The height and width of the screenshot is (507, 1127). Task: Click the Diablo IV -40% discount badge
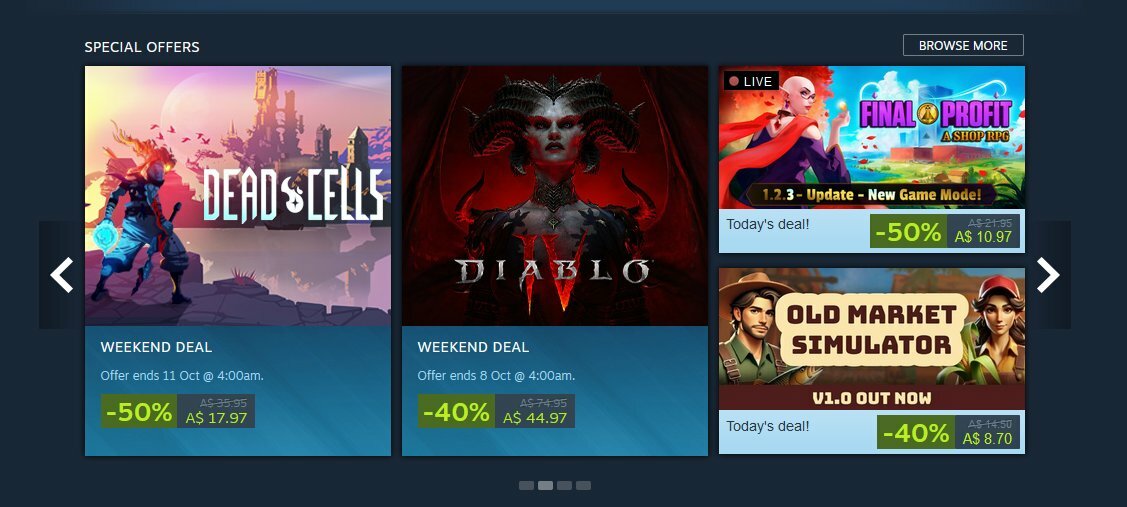pos(456,411)
